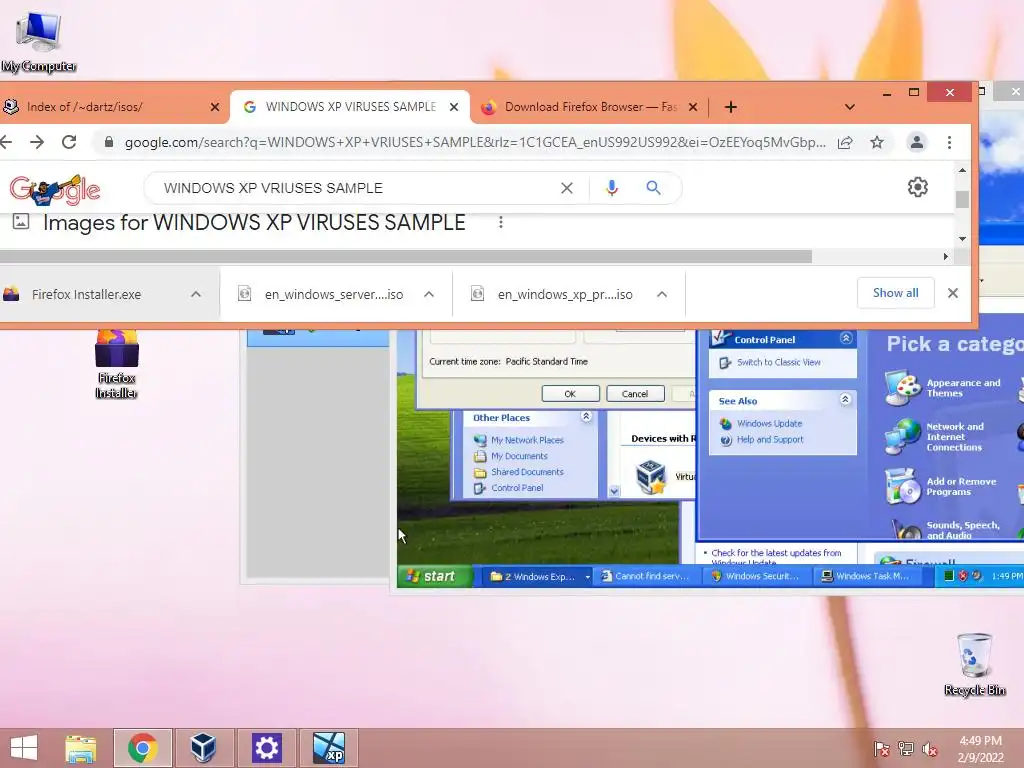1024x768 pixels.
Task: Expand Firefox Installer.exe download options
Action: (x=196, y=295)
